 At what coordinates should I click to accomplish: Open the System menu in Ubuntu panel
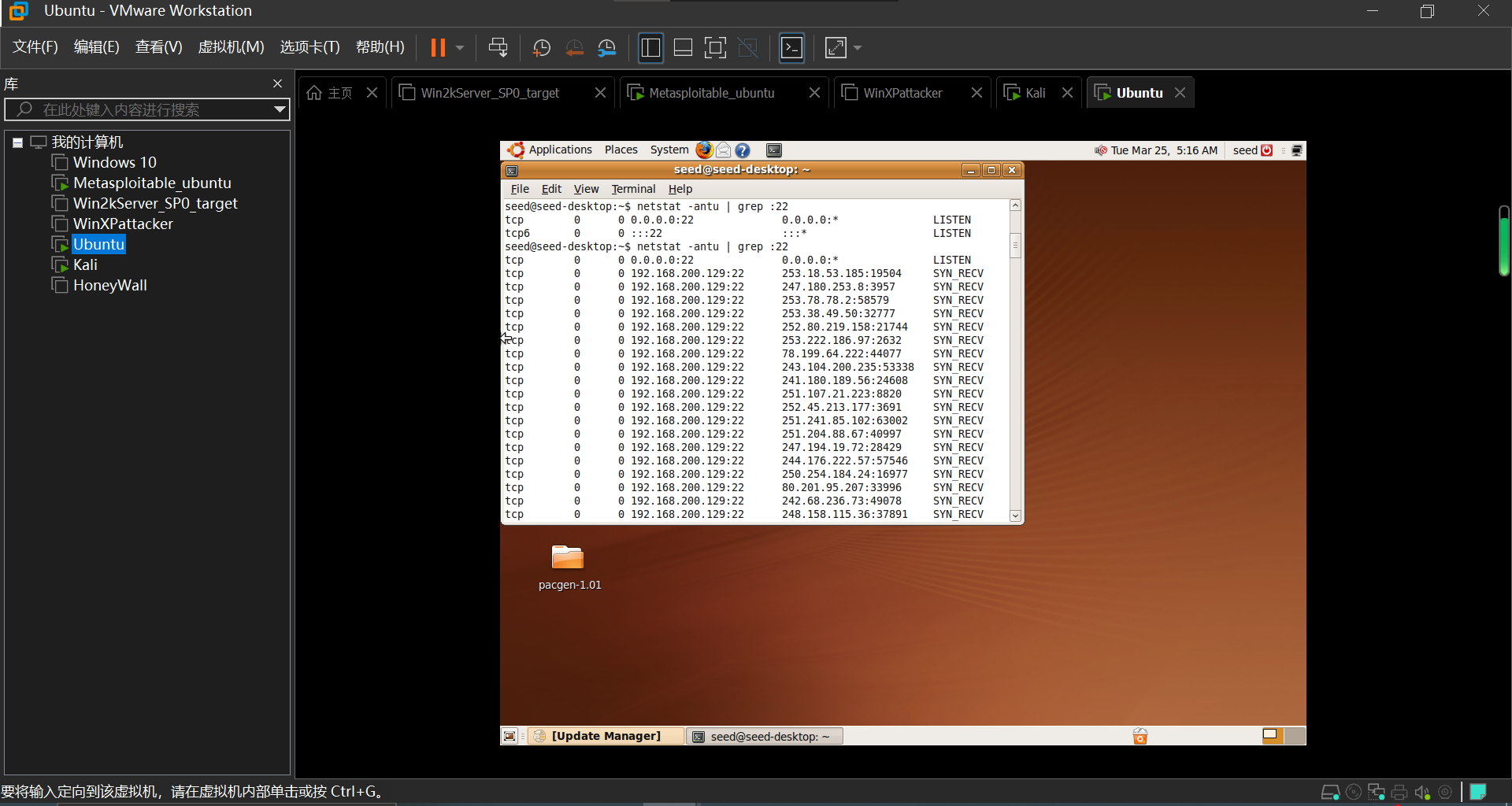click(669, 150)
